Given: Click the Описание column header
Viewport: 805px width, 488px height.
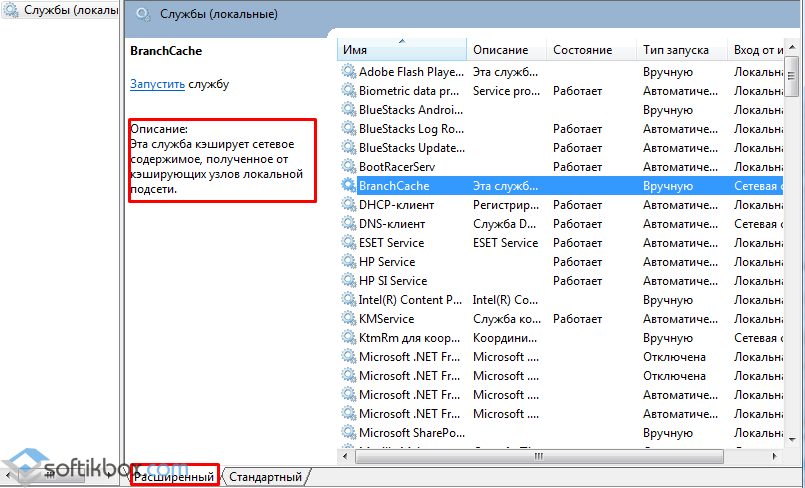Looking at the screenshot, I should 506,49.
